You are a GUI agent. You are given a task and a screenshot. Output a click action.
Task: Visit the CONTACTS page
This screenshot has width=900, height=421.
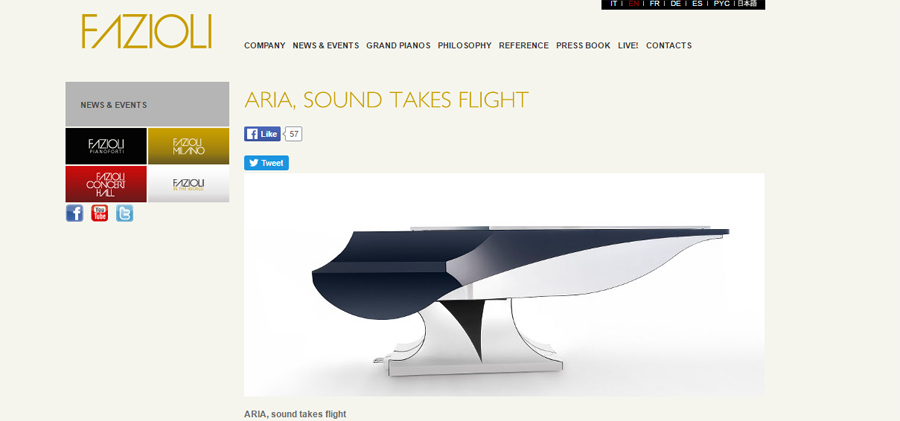coord(669,45)
